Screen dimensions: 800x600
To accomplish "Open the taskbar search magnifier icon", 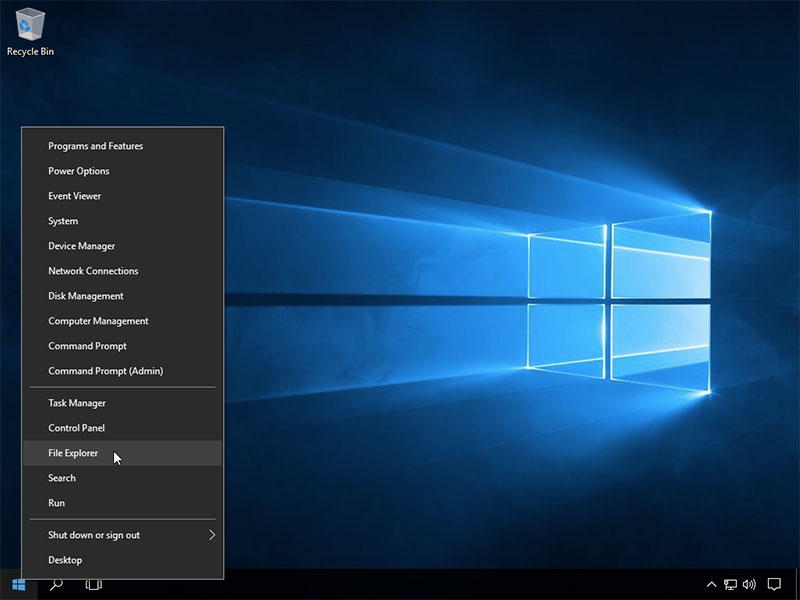I will point(56,584).
